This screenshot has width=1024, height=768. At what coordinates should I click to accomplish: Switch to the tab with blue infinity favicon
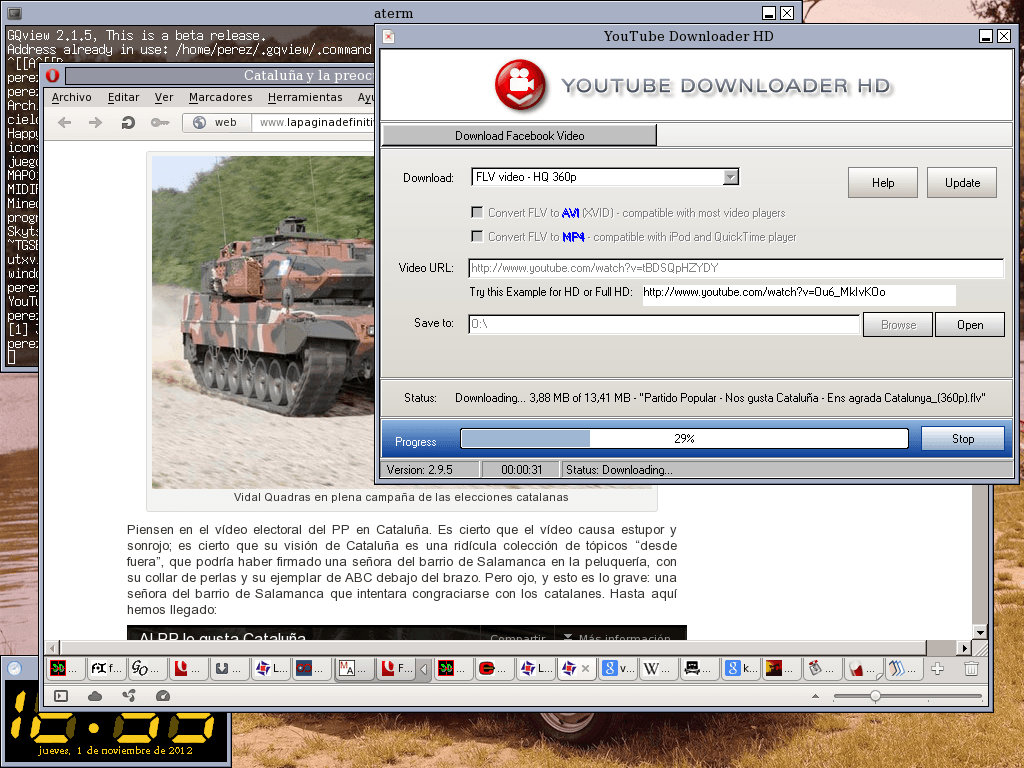pos(311,669)
